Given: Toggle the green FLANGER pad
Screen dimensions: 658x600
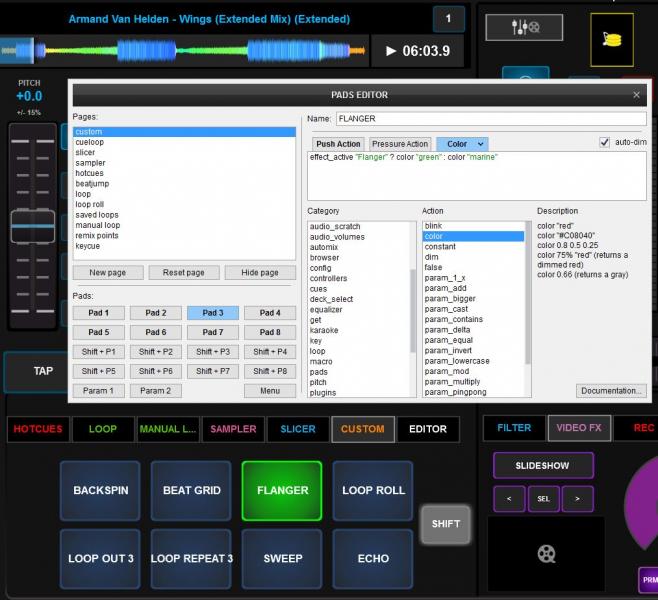Looking at the screenshot, I should [x=282, y=490].
